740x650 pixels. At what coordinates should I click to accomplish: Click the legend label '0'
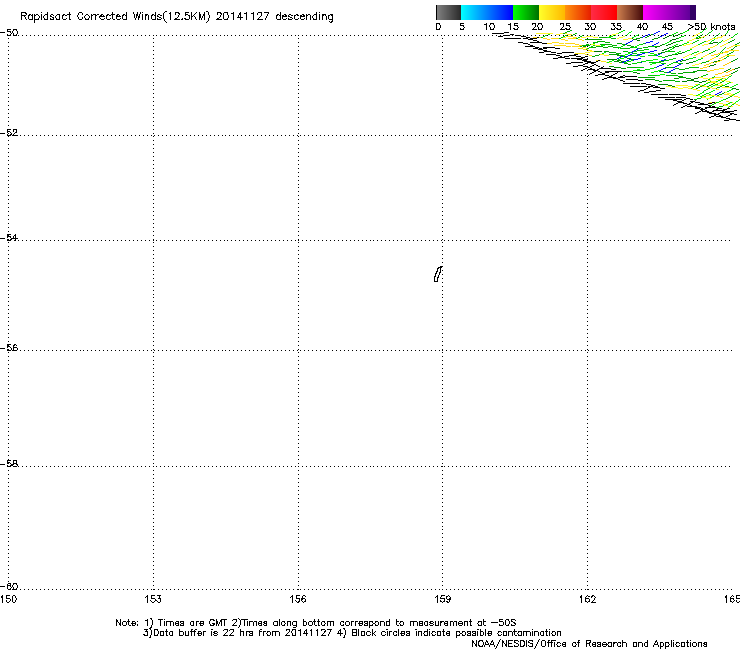tap(438, 27)
